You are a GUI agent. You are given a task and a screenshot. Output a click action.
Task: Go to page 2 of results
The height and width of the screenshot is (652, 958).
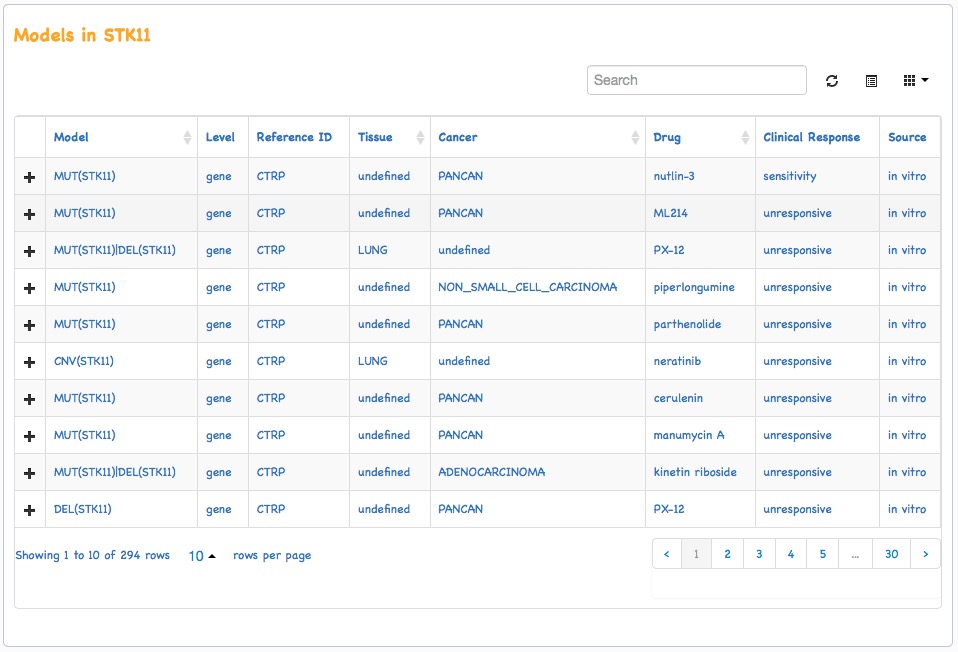(x=727, y=554)
